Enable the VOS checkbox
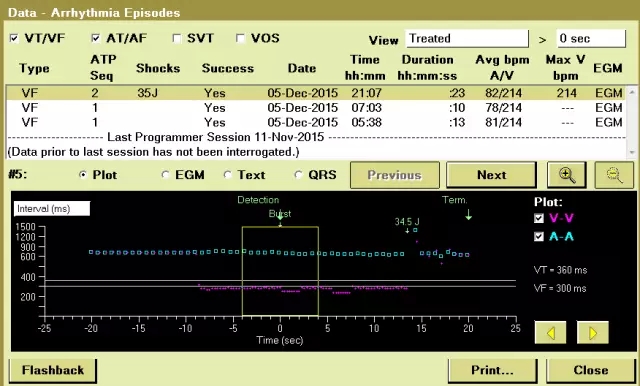Screen dimensions: 640x386 [x=240, y=38]
